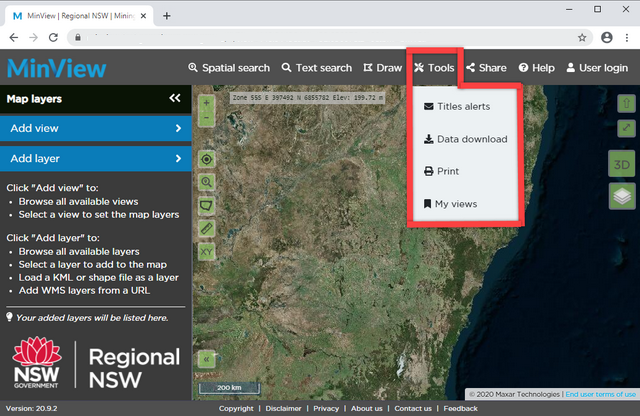Click the NSW Government logo

pos(36,362)
